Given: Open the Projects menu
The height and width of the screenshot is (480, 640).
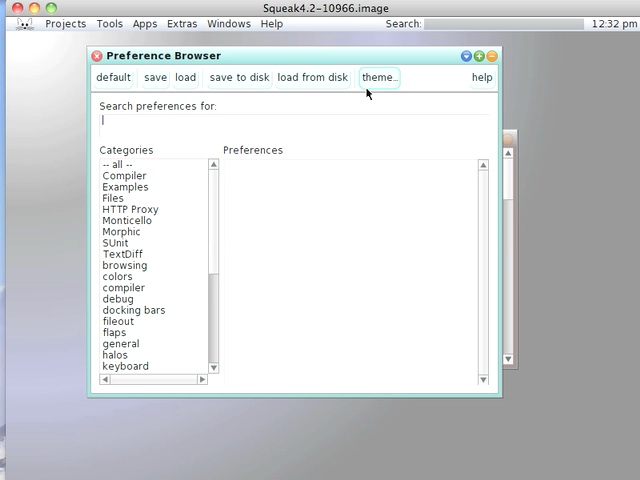Looking at the screenshot, I should 65,24.
